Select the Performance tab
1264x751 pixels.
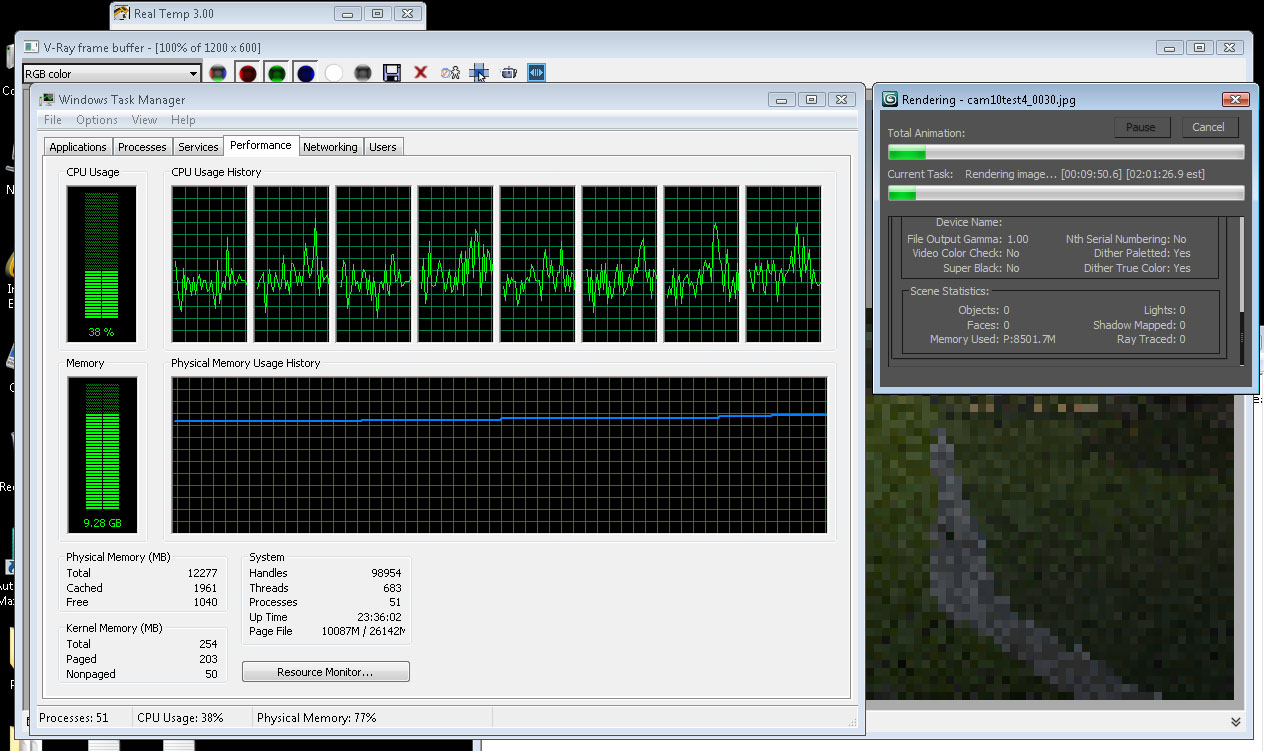[x=261, y=145]
